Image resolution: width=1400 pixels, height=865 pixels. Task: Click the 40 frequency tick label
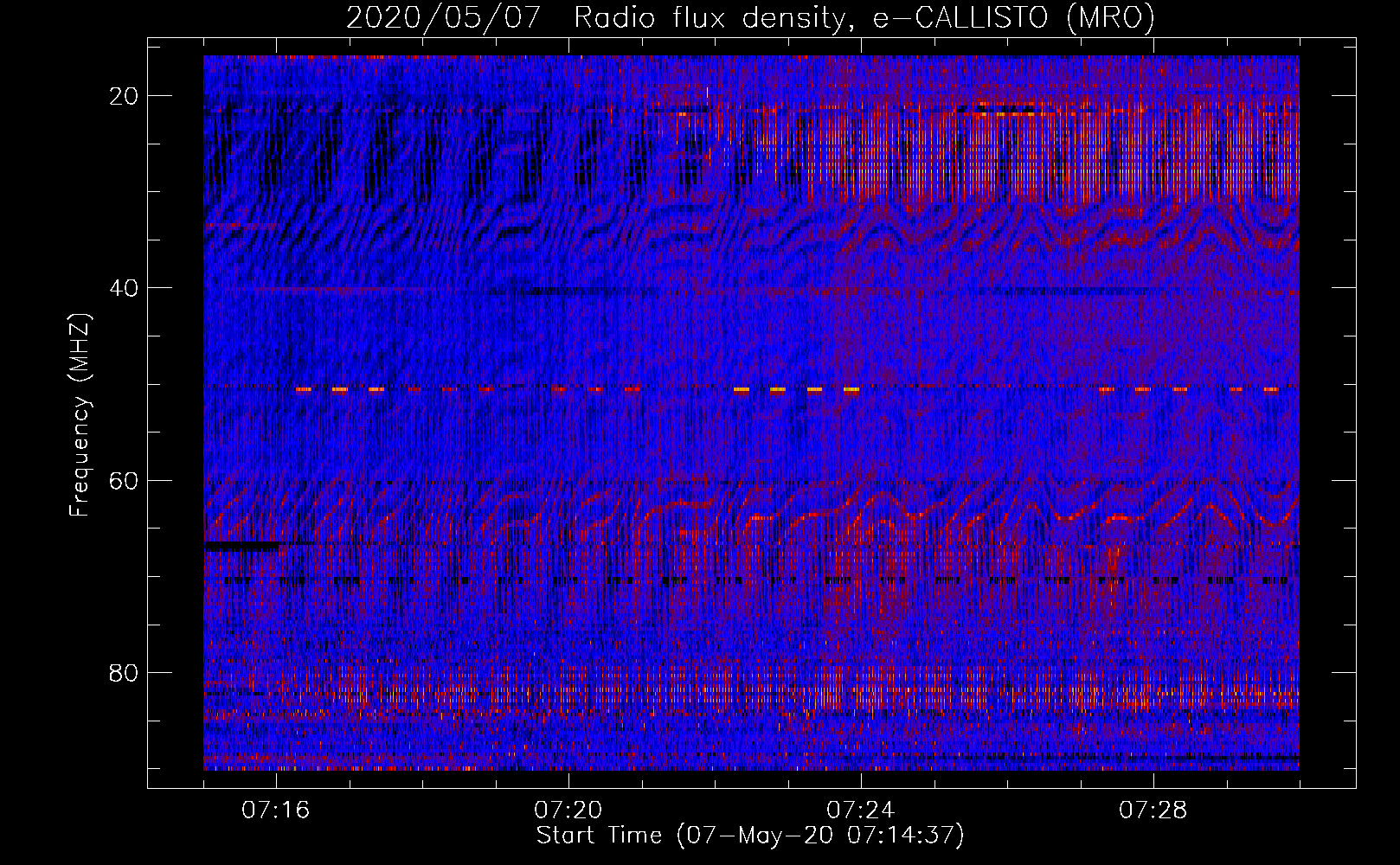click(x=125, y=288)
